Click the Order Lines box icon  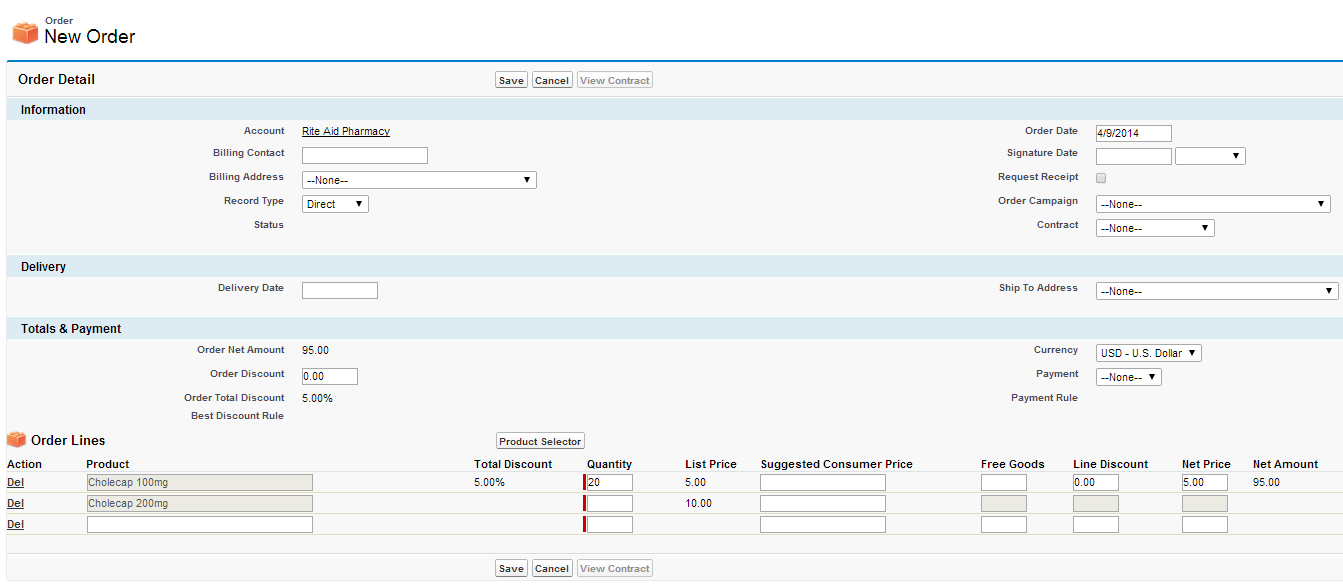[x=16, y=440]
